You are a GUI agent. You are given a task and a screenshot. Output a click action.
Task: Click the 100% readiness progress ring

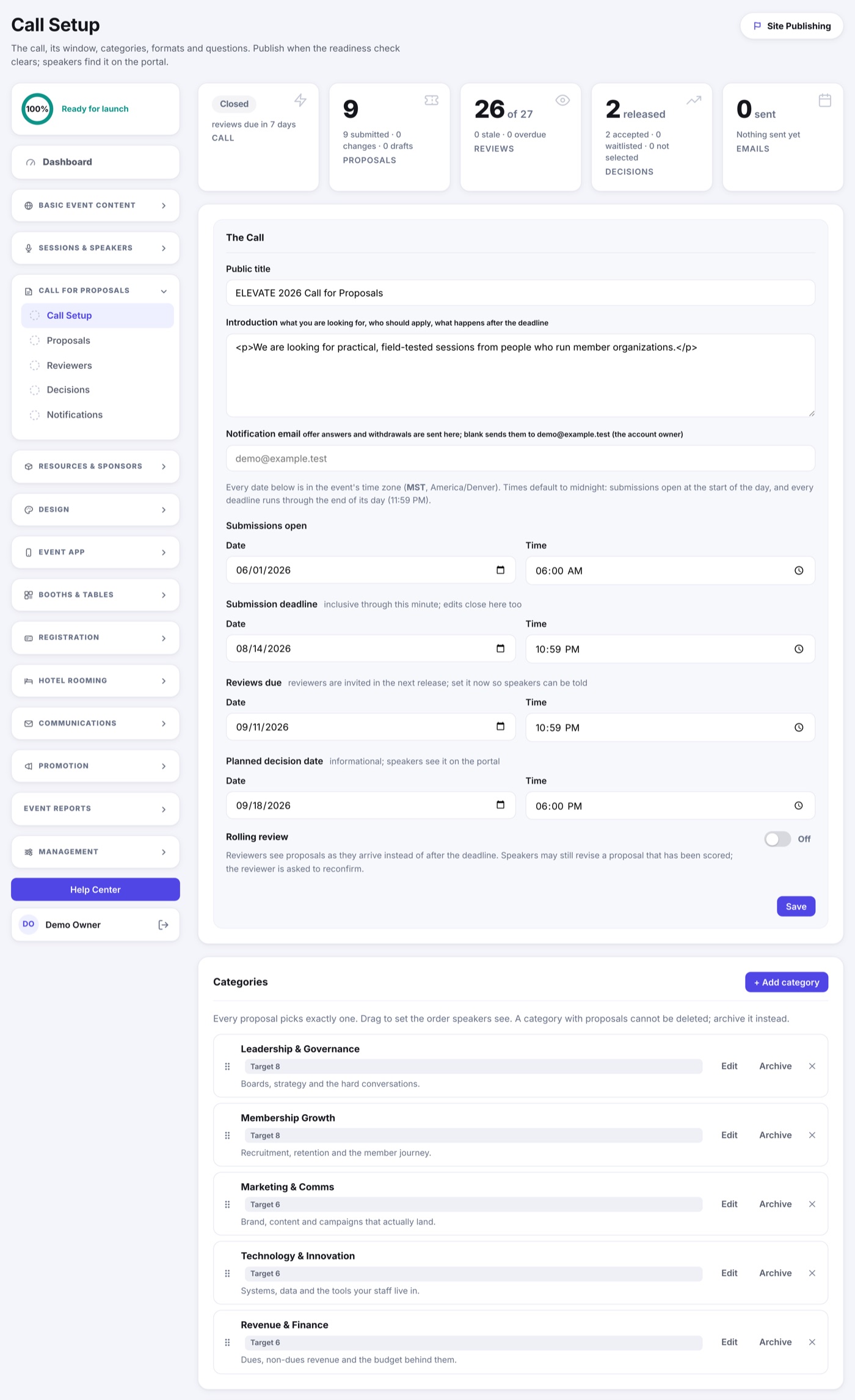point(37,109)
